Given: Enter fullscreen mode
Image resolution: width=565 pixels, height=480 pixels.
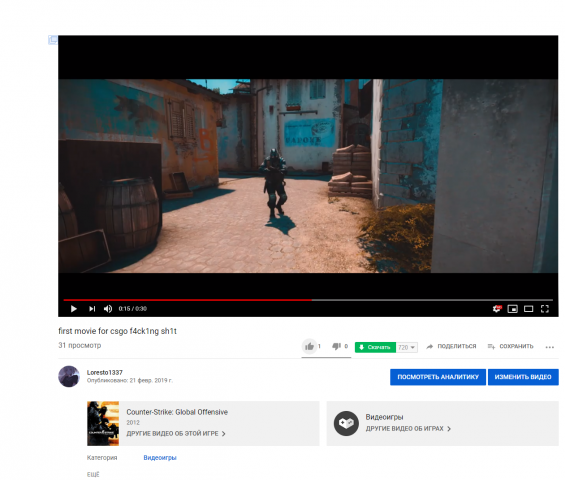Looking at the screenshot, I should pos(545,308).
